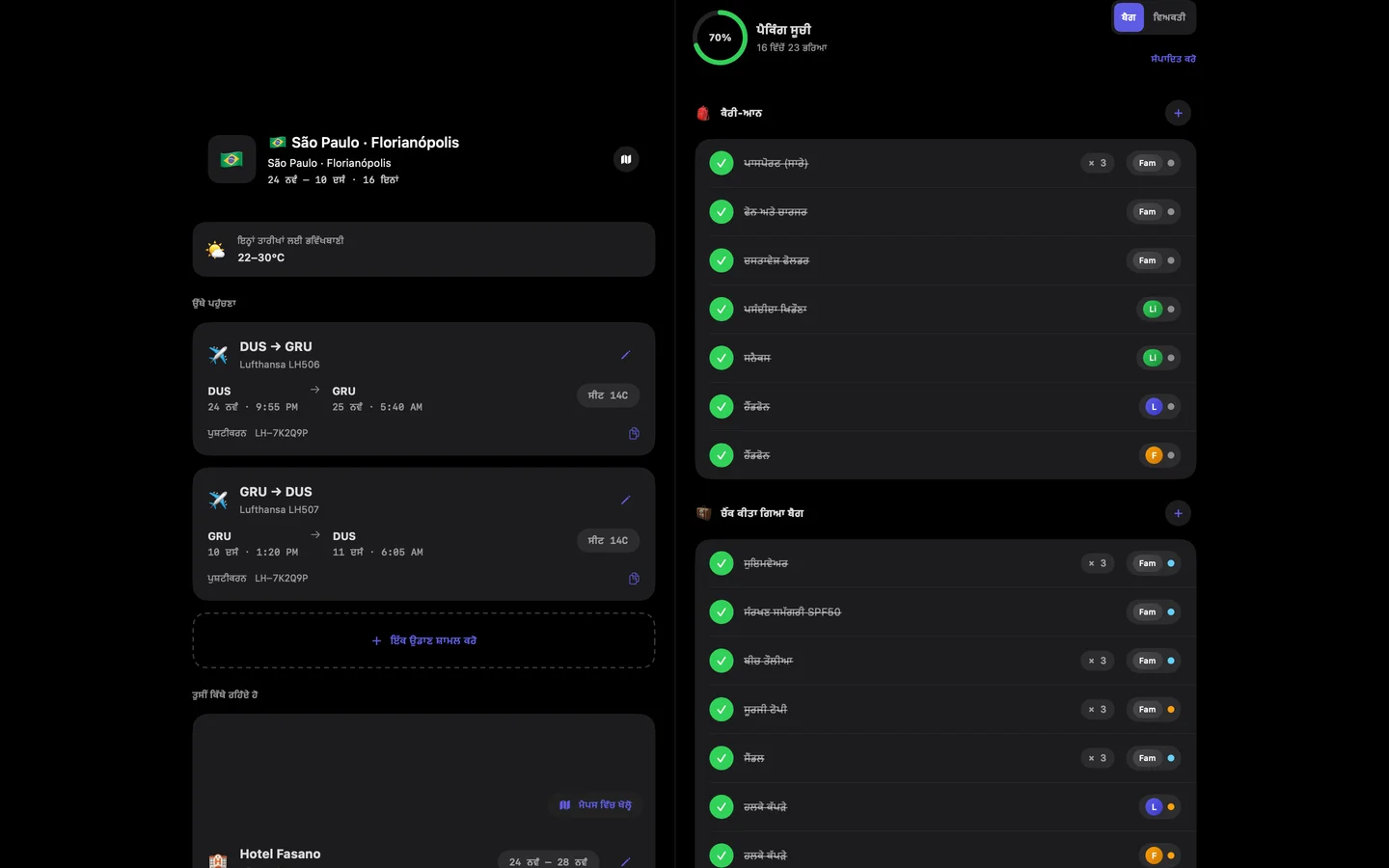
Task: Click the purple L avatar in the ਹਲਕੇ ਕੱਪੜੇ row
Action: pos(1154,806)
